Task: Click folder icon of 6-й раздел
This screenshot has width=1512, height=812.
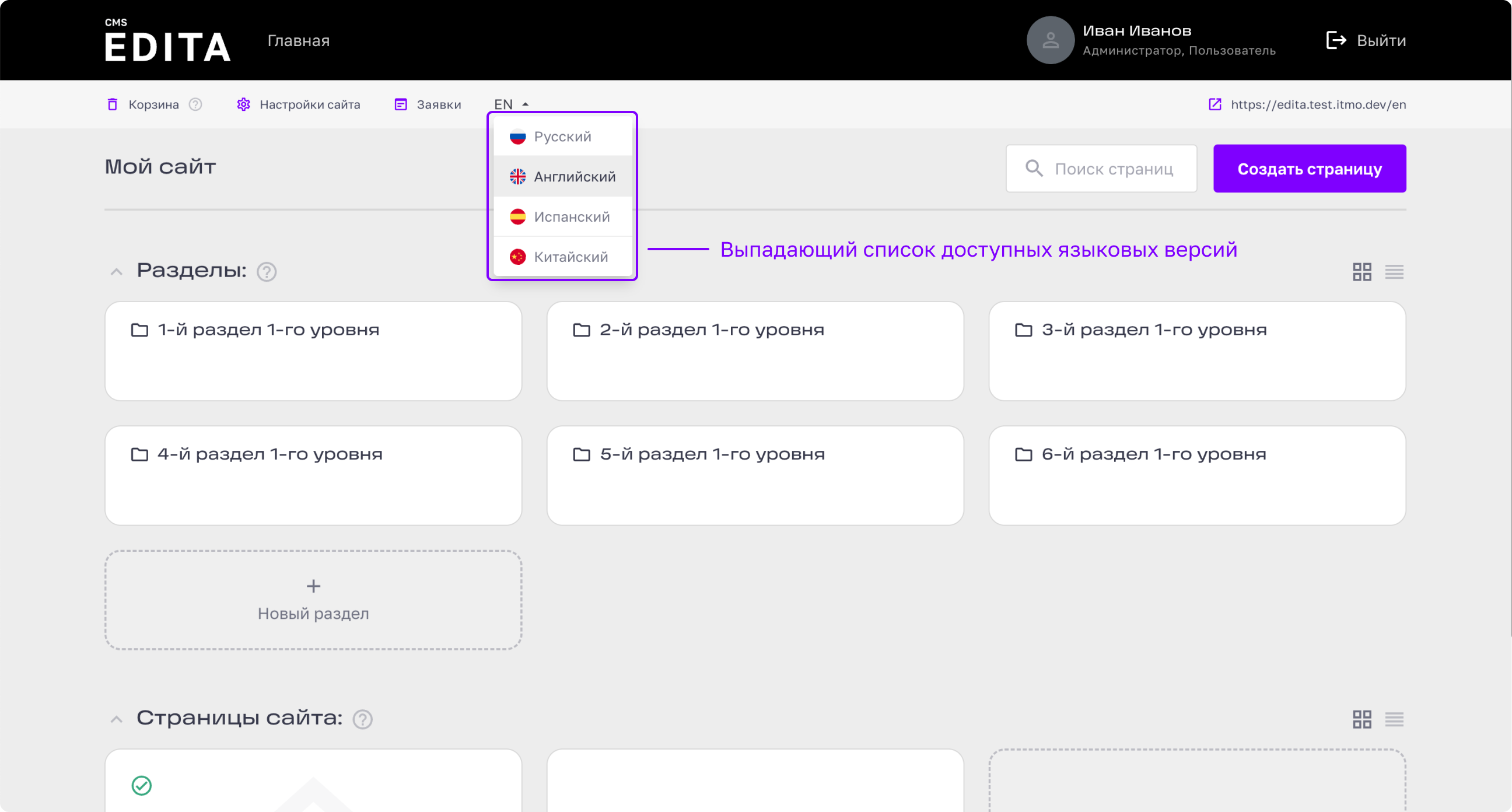Action: (x=1023, y=454)
